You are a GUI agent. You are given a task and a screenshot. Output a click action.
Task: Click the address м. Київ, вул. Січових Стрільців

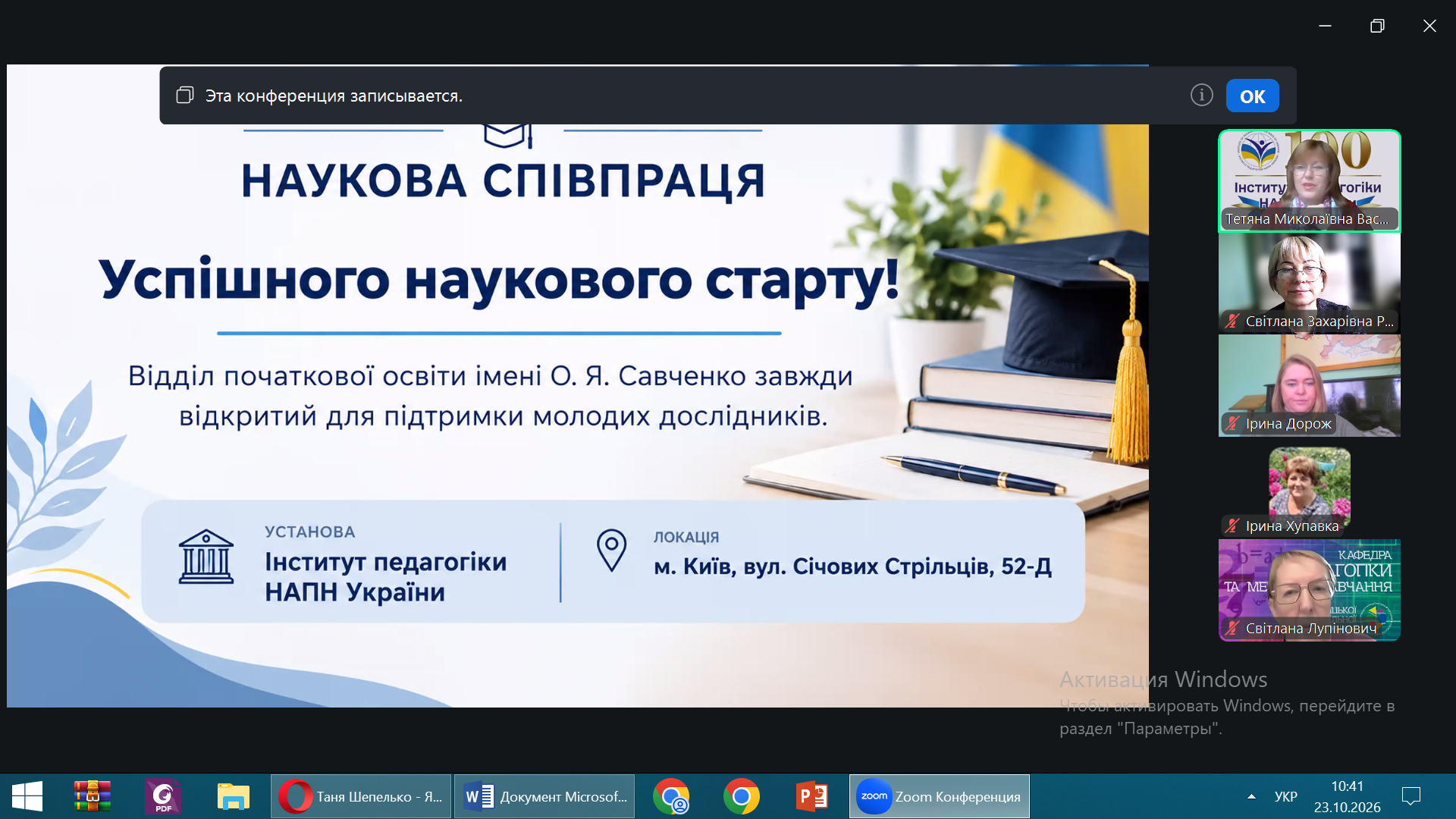pyautogui.click(x=853, y=566)
